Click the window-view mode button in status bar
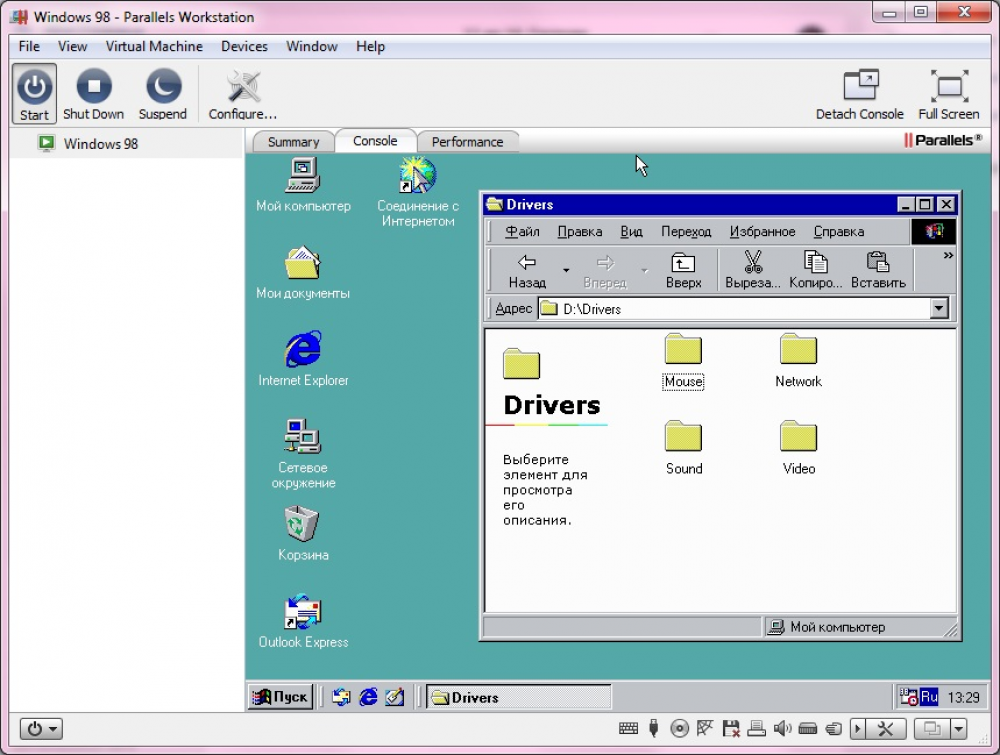Screen dimensions: 1000x755 [x=932, y=728]
